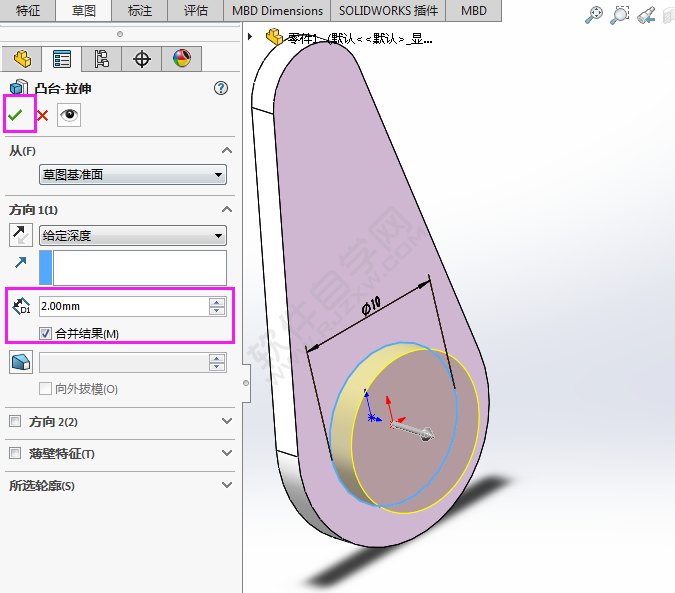Open the SOLIDWORKS 插件 tab
The width and height of the screenshot is (675, 593).
click(388, 10)
